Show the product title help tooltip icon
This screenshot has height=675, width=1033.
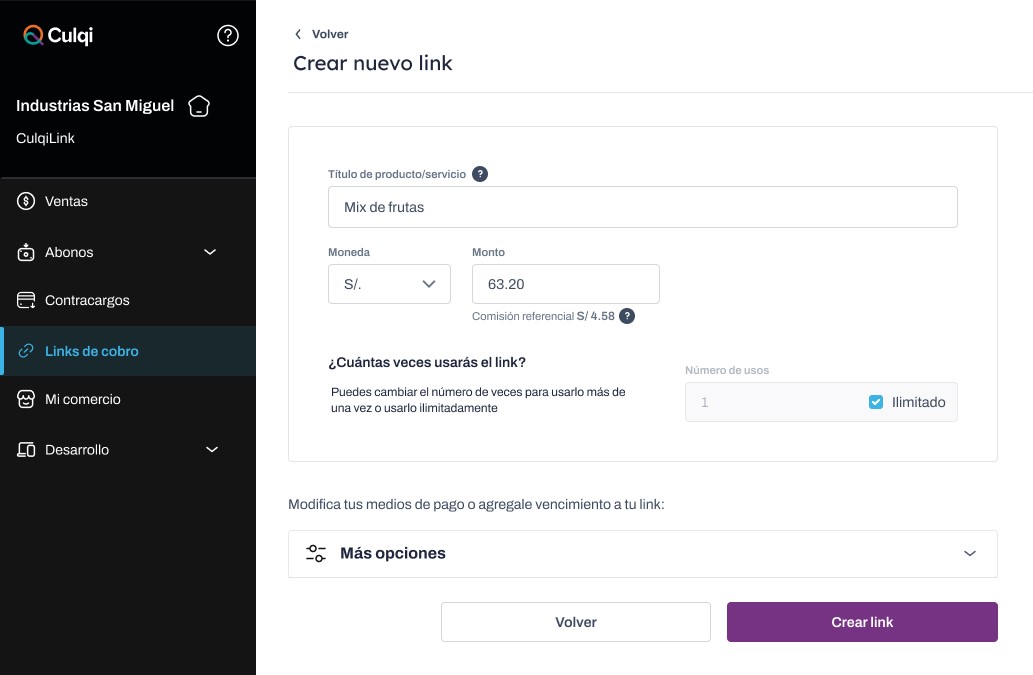(x=480, y=174)
